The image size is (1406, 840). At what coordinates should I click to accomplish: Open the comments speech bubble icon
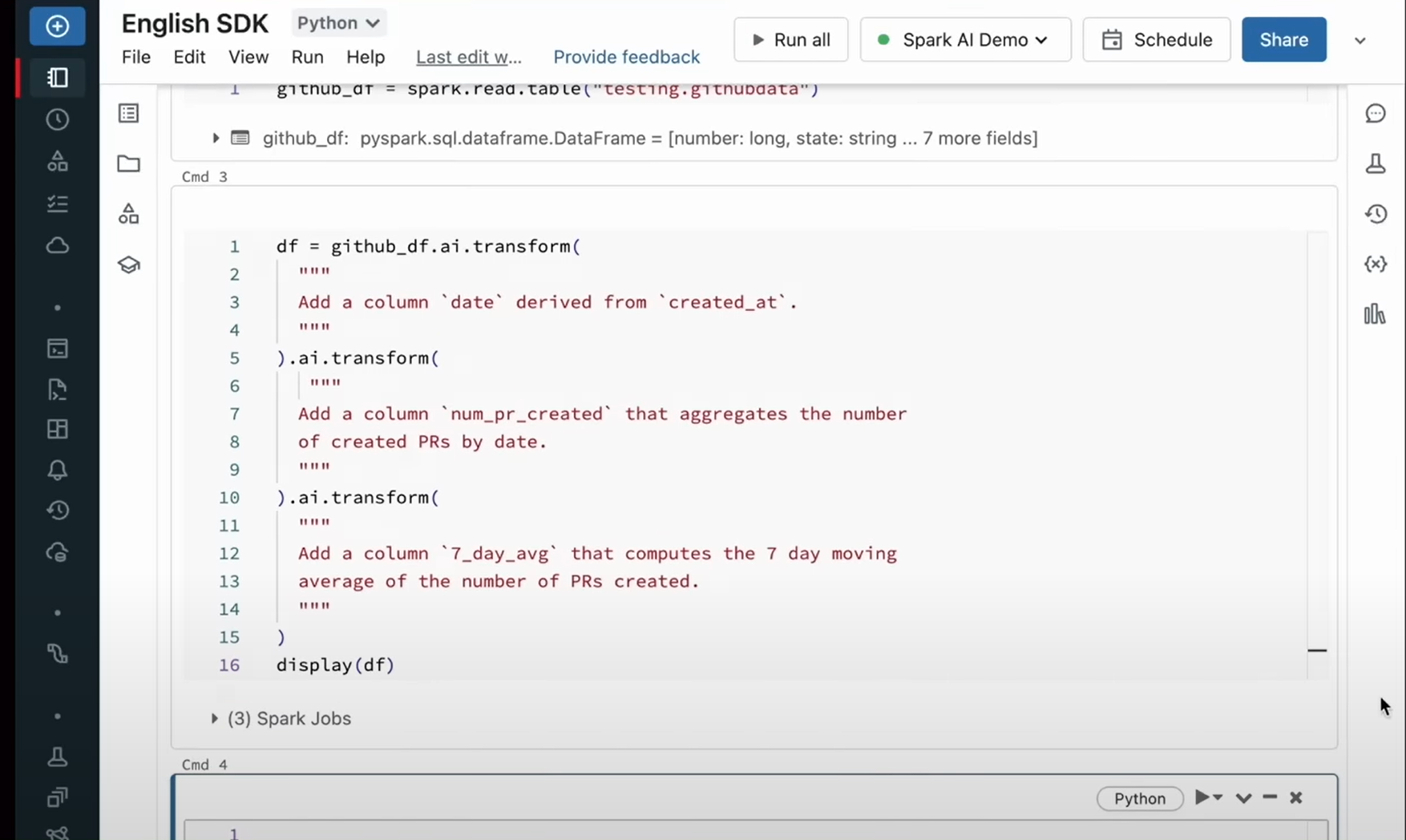1376,113
